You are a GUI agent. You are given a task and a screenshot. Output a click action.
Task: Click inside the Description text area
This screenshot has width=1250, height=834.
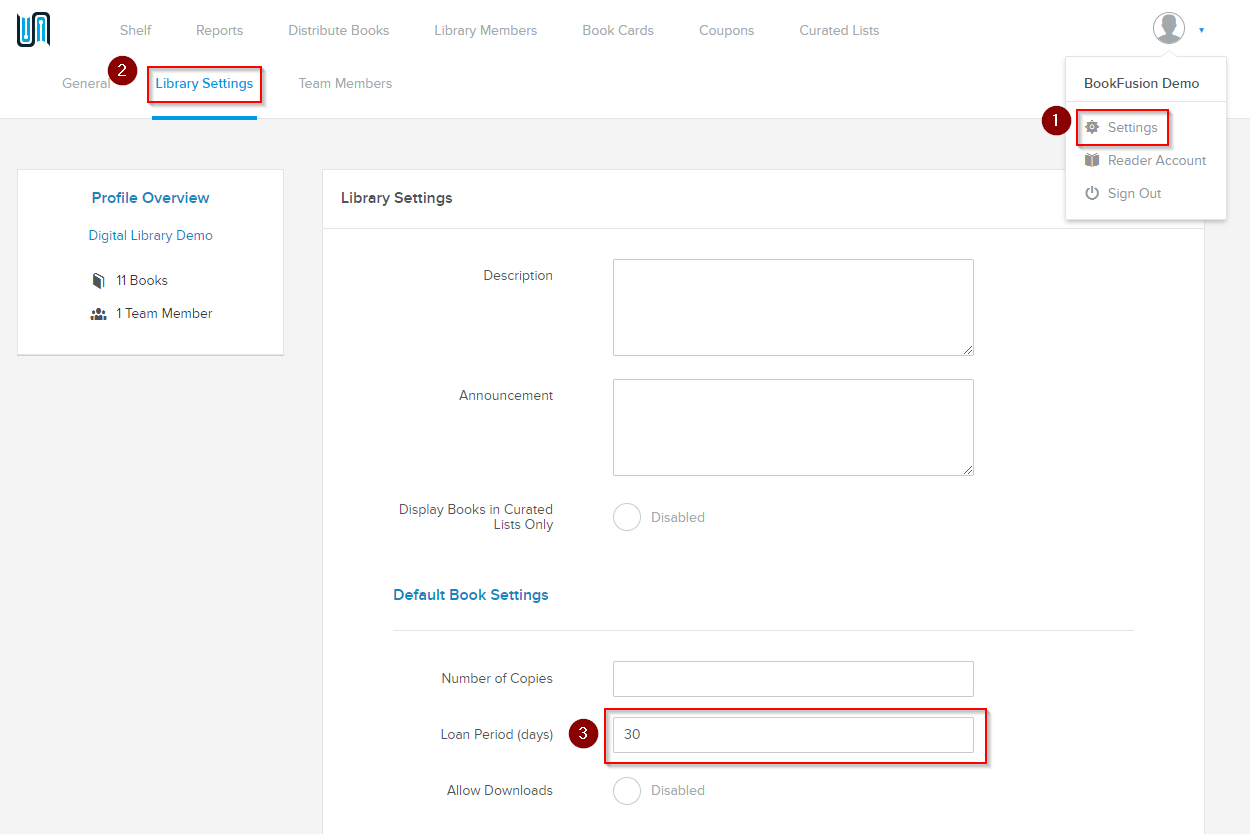pos(793,307)
